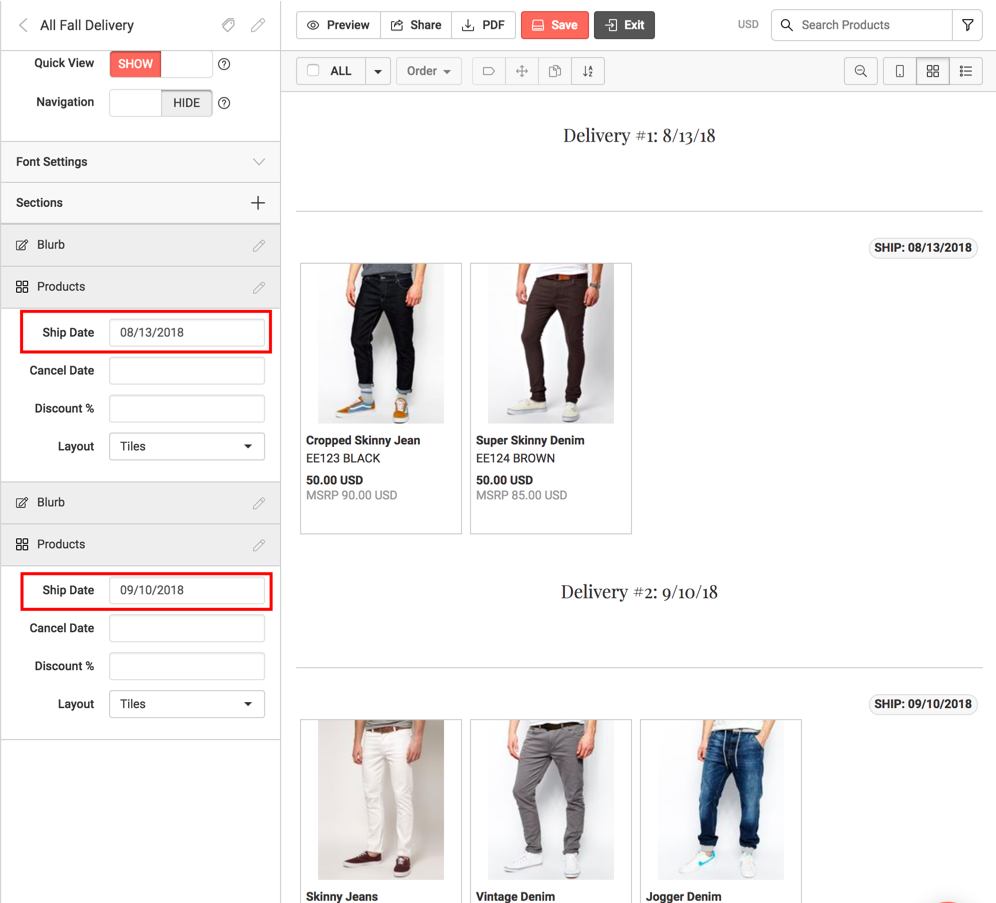Toggle Quick View SHOW switch

(161, 64)
